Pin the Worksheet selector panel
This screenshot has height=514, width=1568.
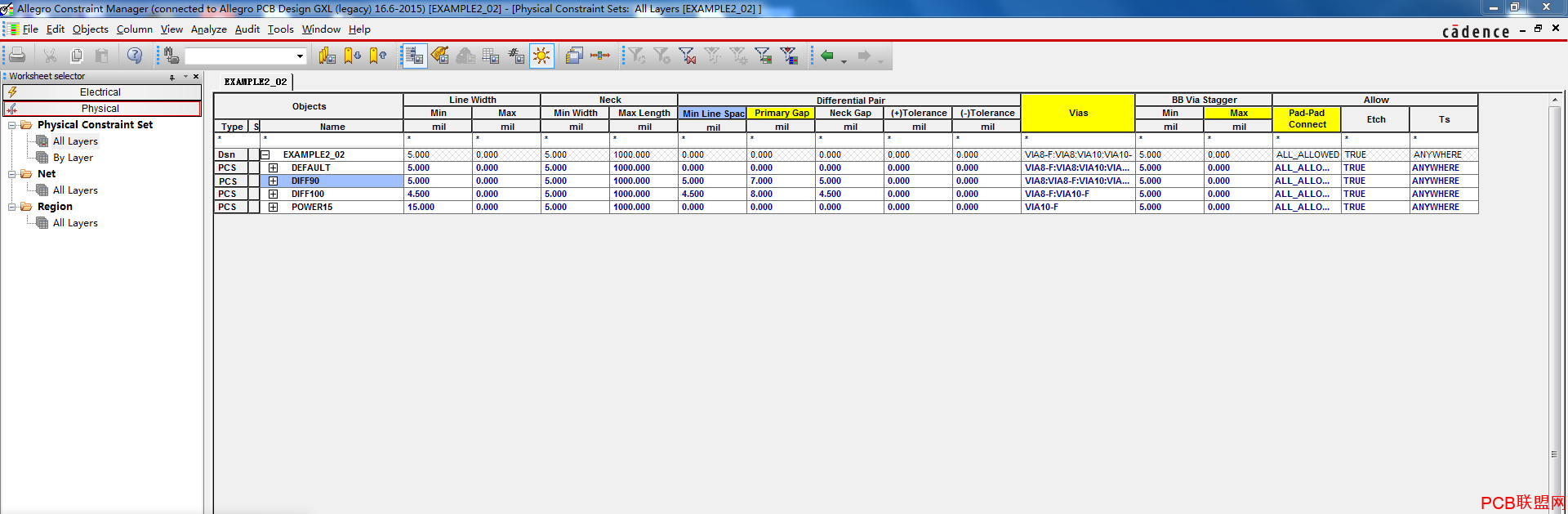coord(172,77)
